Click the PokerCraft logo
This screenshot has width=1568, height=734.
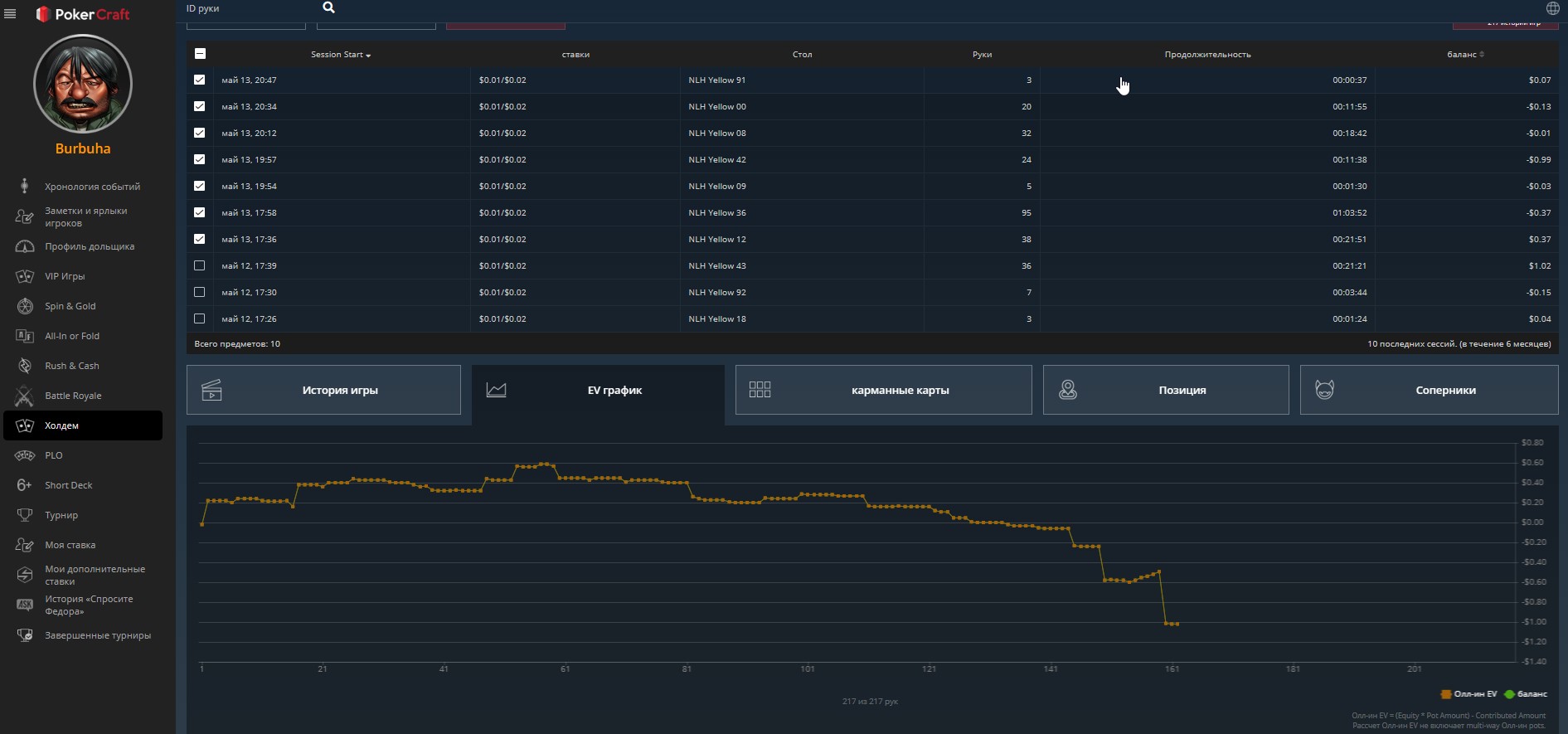(x=83, y=14)
